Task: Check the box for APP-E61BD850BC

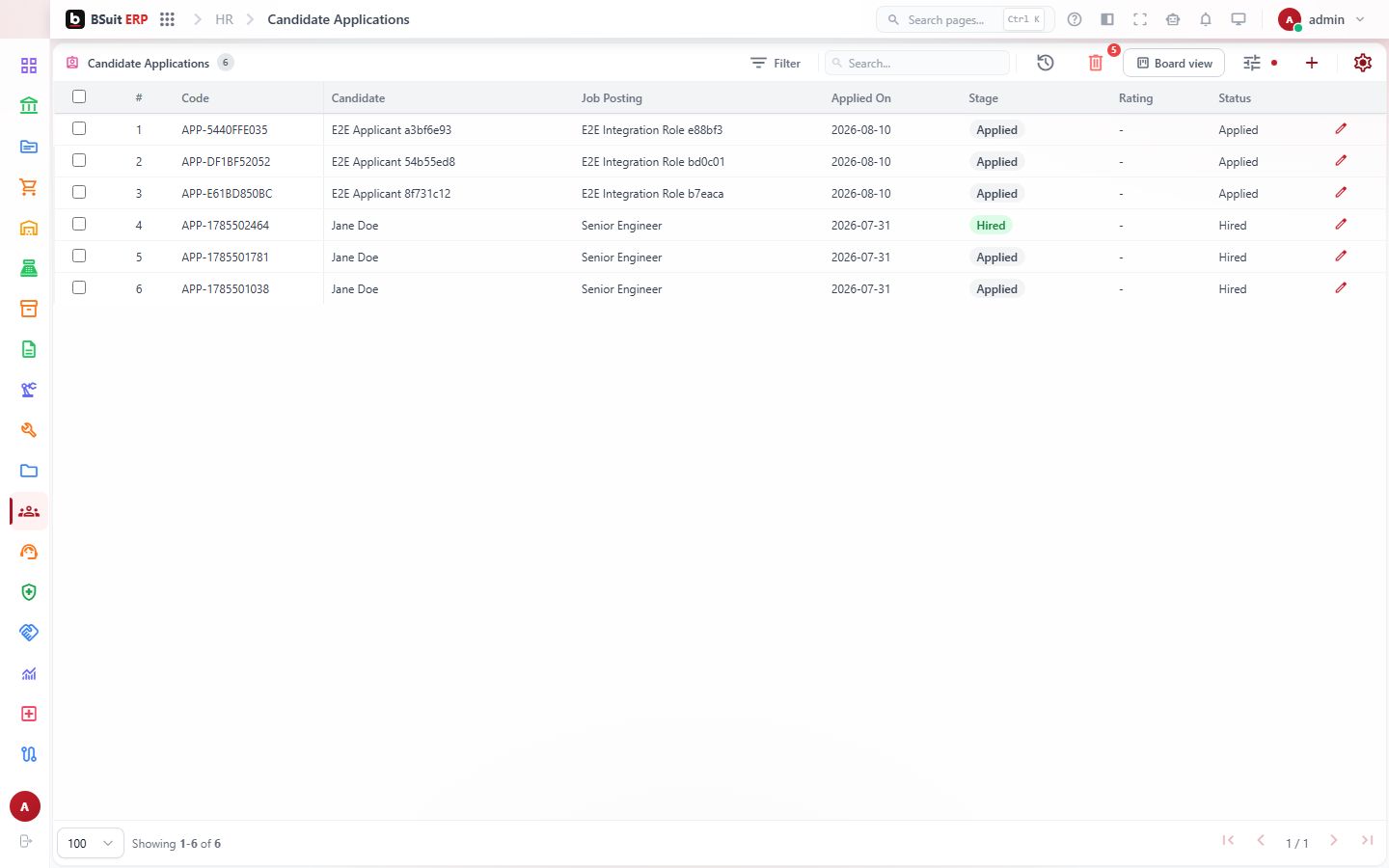Action: click(79, 192)
